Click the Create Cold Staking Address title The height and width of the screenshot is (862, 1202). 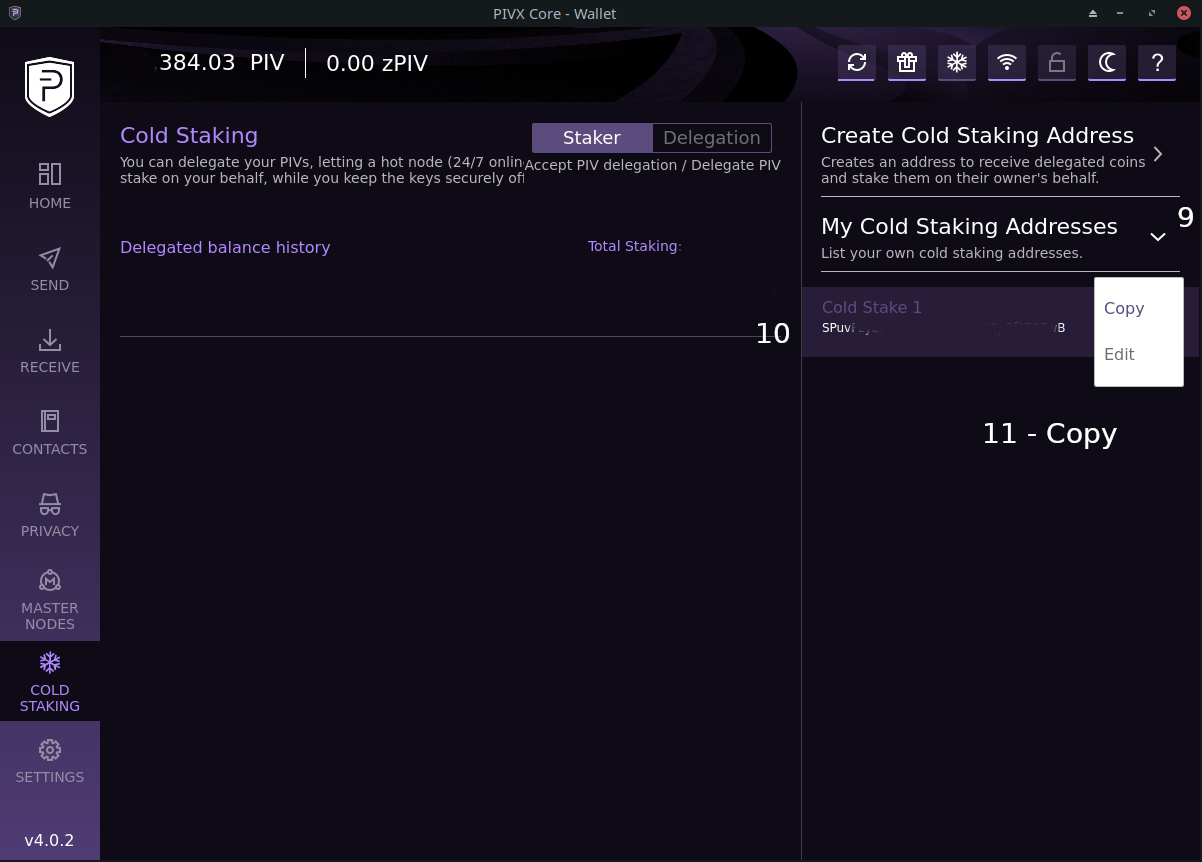pos(977,135)
